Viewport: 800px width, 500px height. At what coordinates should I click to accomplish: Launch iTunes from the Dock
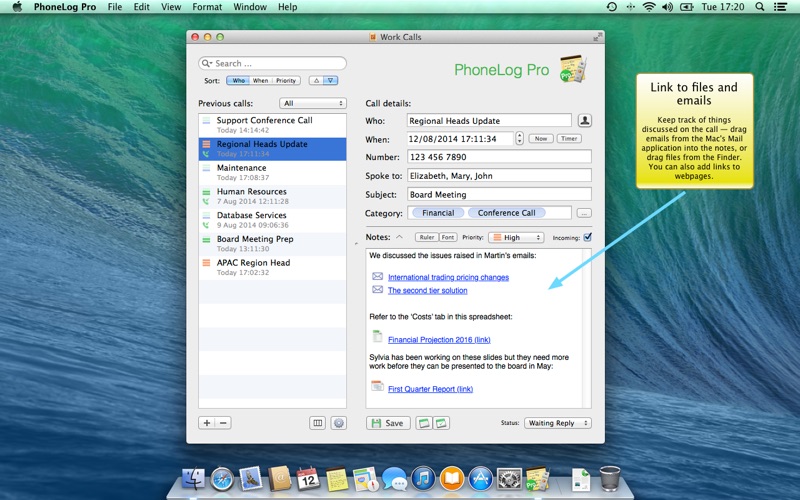(x=423, y=479)
